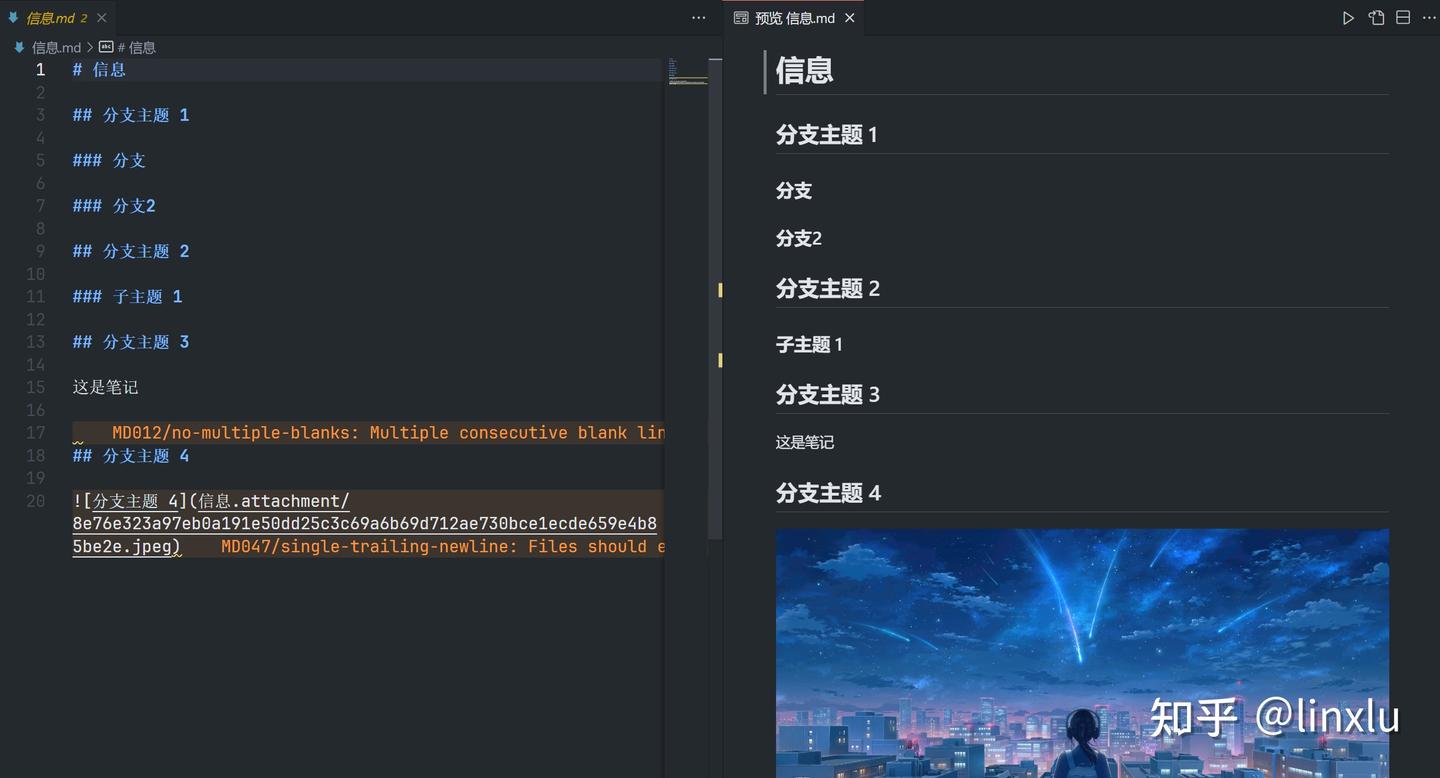Viewport: 1440px width, 778px height.
Task: Click the markdown file icon in breadcrumb bar
Action: 18,47
